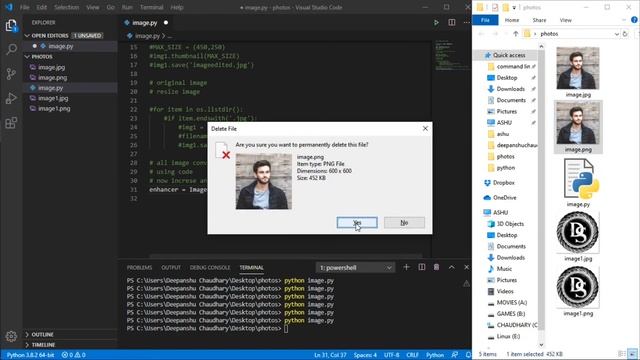Image resolution: width=640 pixels, height=360 pixels.
Task: Switch to the Problems panel tab
Action: (139, 267)
